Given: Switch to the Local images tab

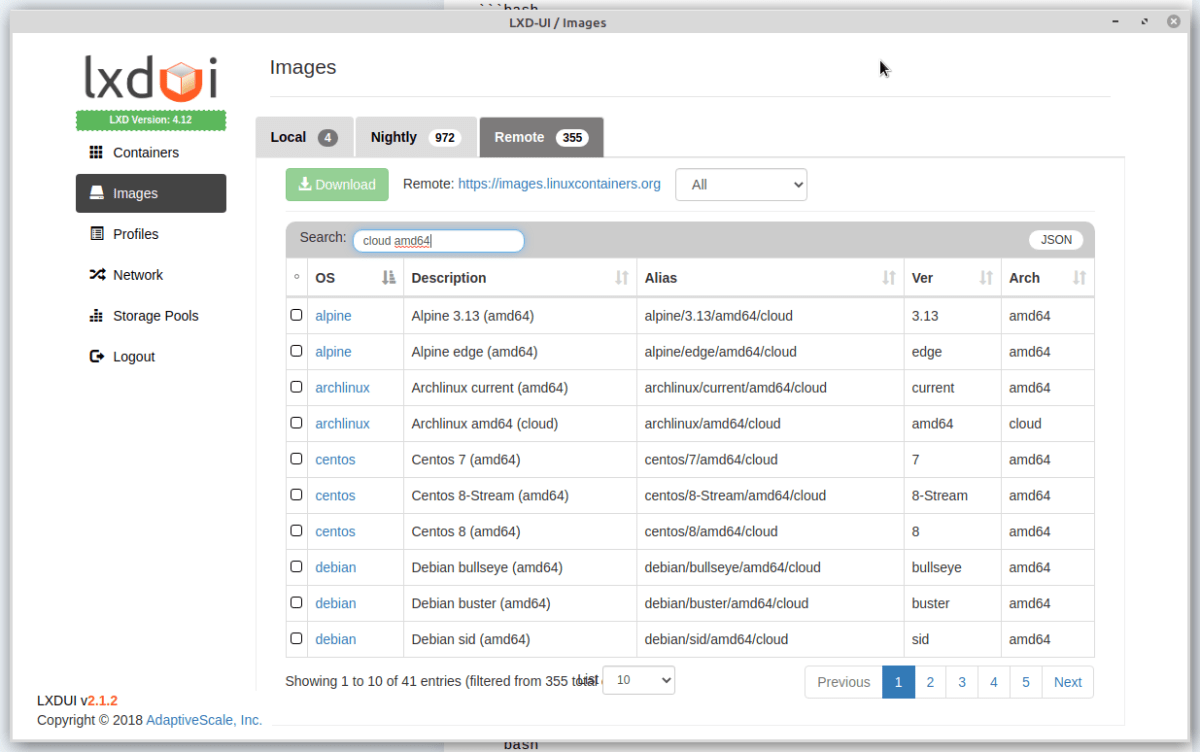Looking at the screenshot, I should click(304, 137).
